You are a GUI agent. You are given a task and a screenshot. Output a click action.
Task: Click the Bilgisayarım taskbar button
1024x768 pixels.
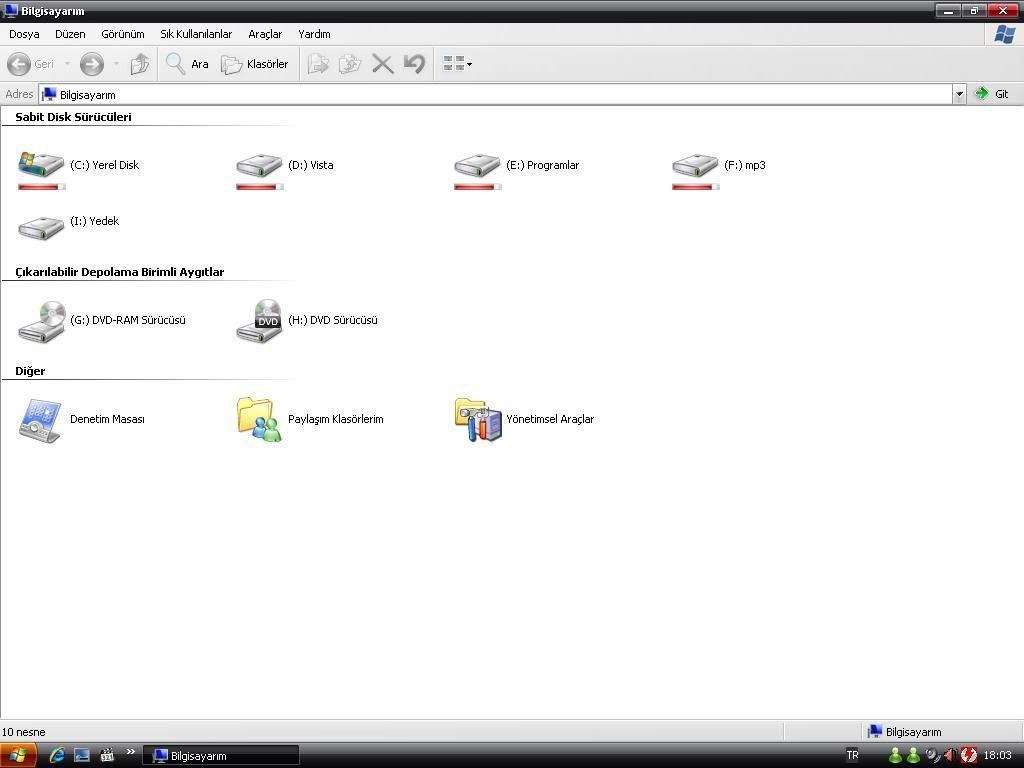tap(221, 756)
